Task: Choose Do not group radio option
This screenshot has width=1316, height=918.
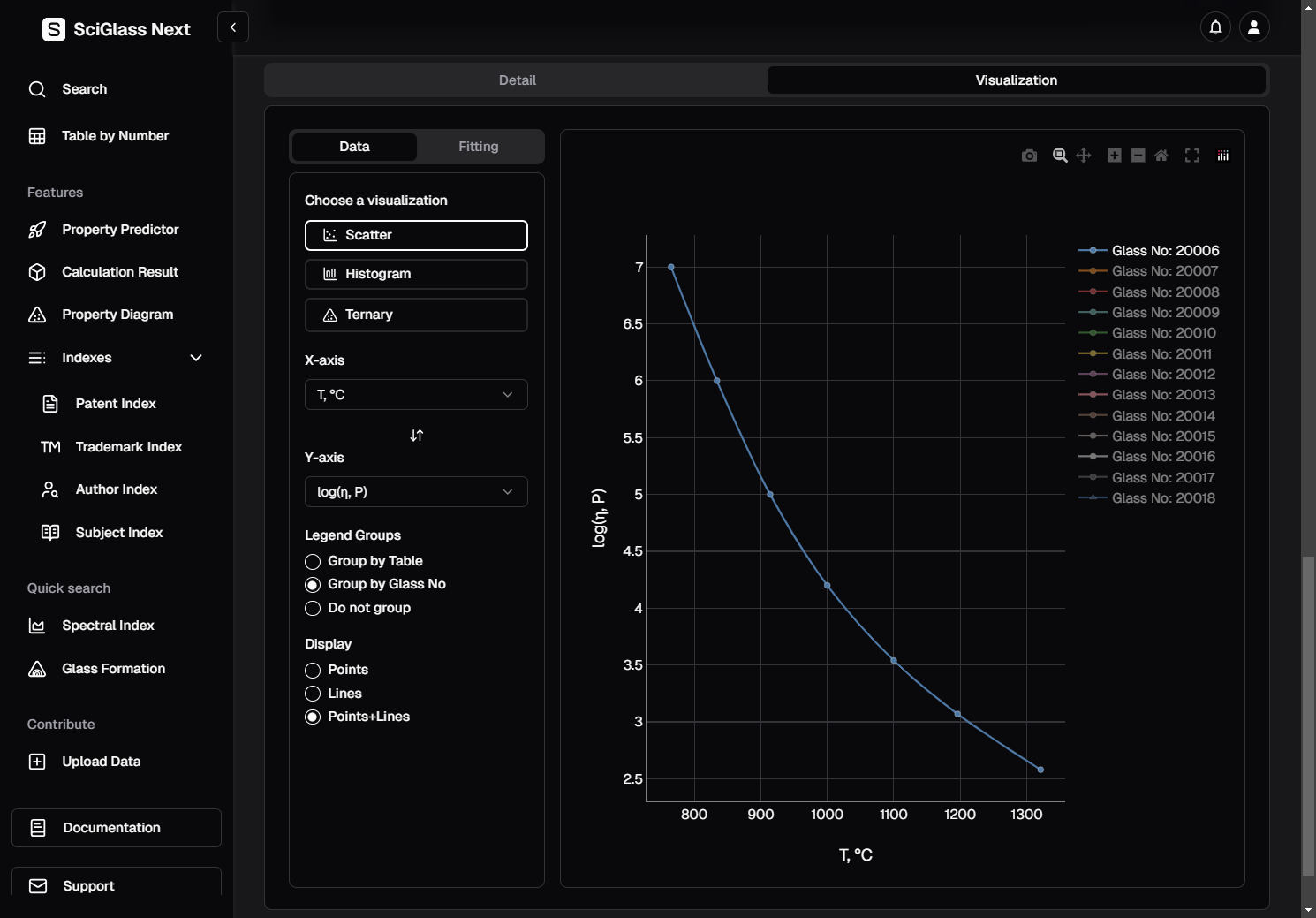Action: pos(313,609)
